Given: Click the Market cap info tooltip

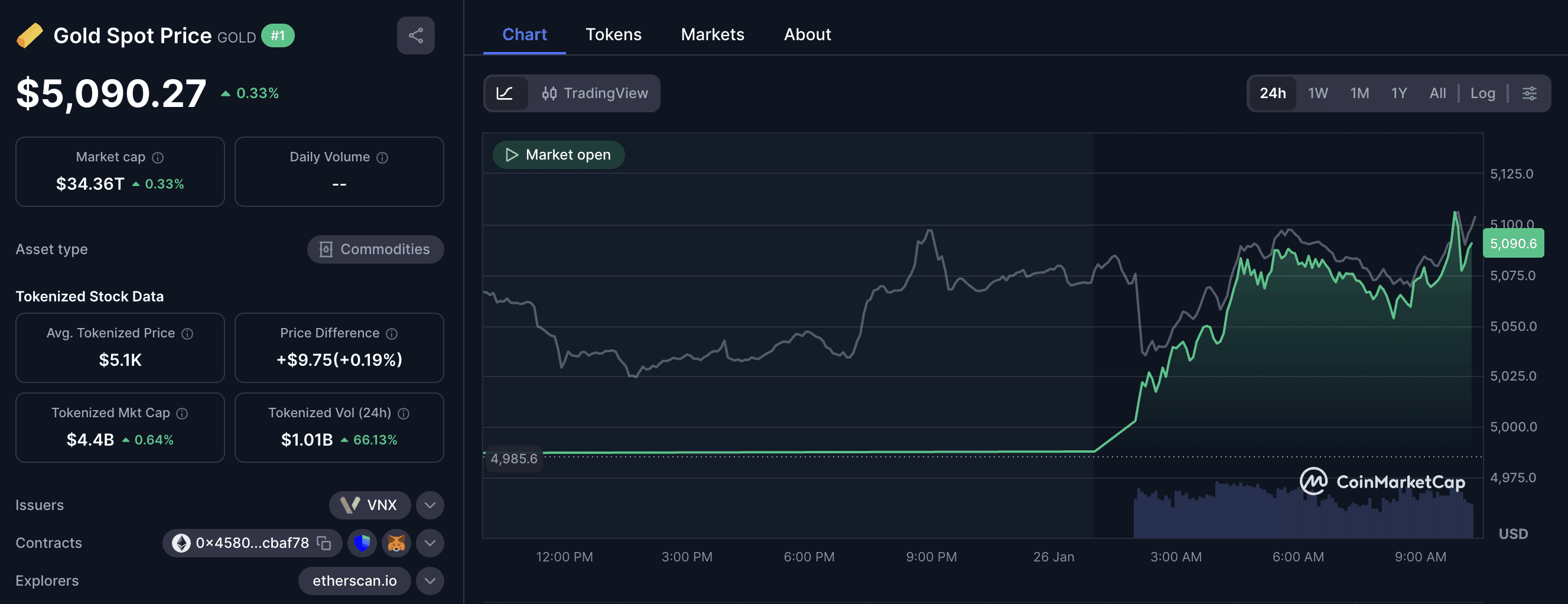Looking at the screenshot, I should pos(157,157).
